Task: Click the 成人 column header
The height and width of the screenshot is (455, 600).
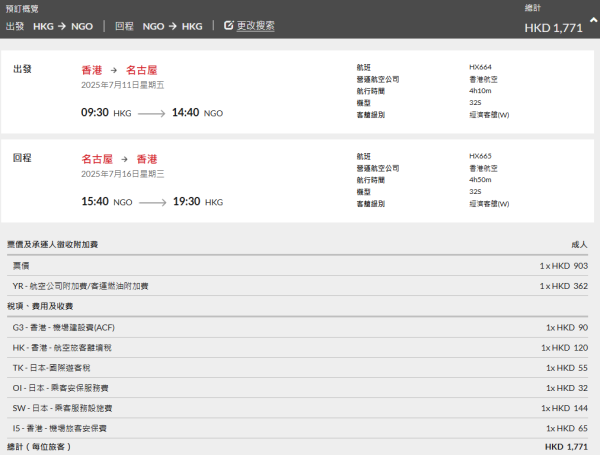Action: click(x=579, y=245)
